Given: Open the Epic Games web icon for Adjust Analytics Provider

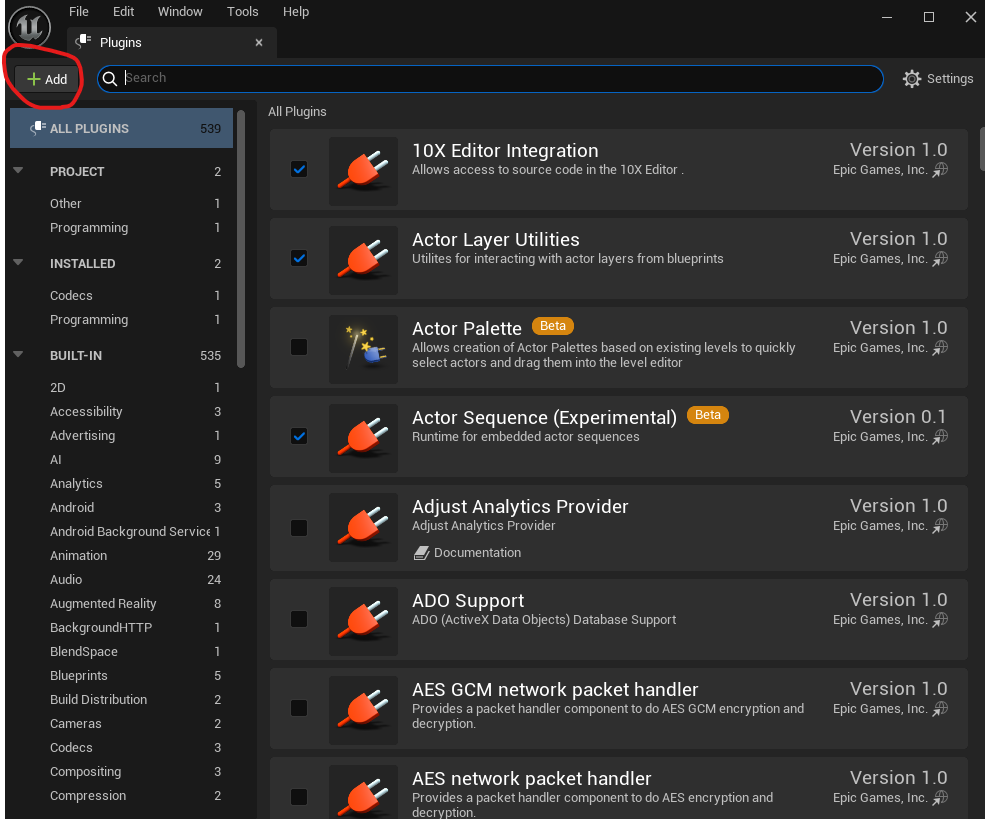Looking at the screenshot, I should pyautogui.click(x=940, y=526).
